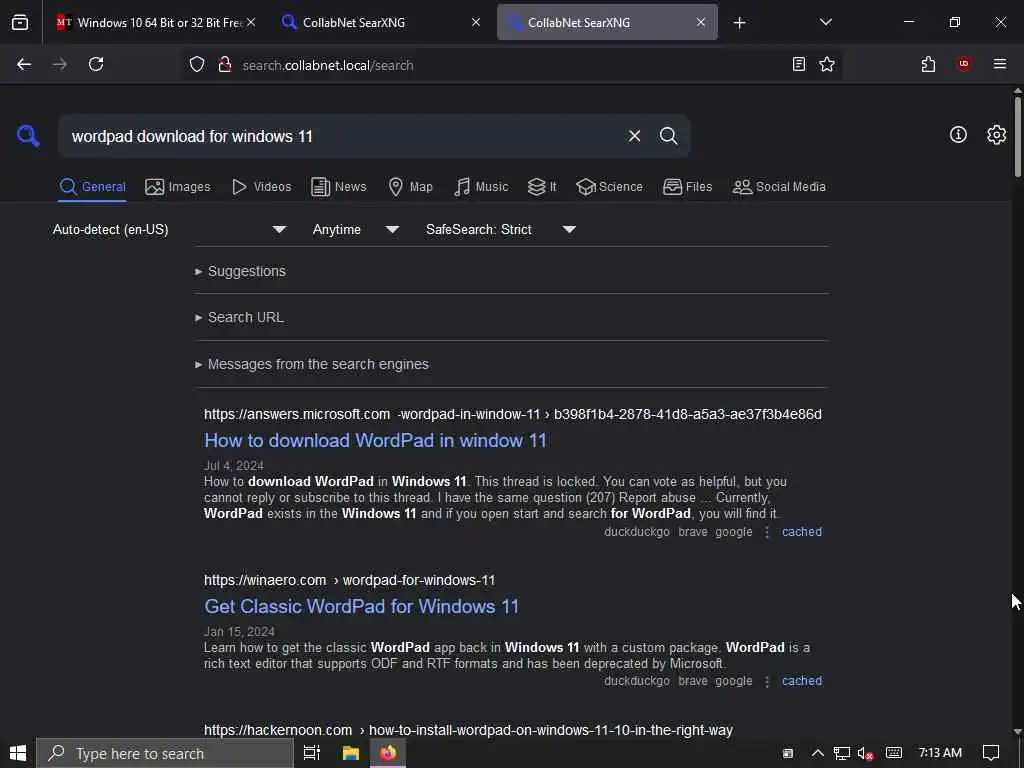Image resolution: width=1024 pixels, height=768 pixels.
Task: Select the Videos search category
Action: [x=261, y=187]
